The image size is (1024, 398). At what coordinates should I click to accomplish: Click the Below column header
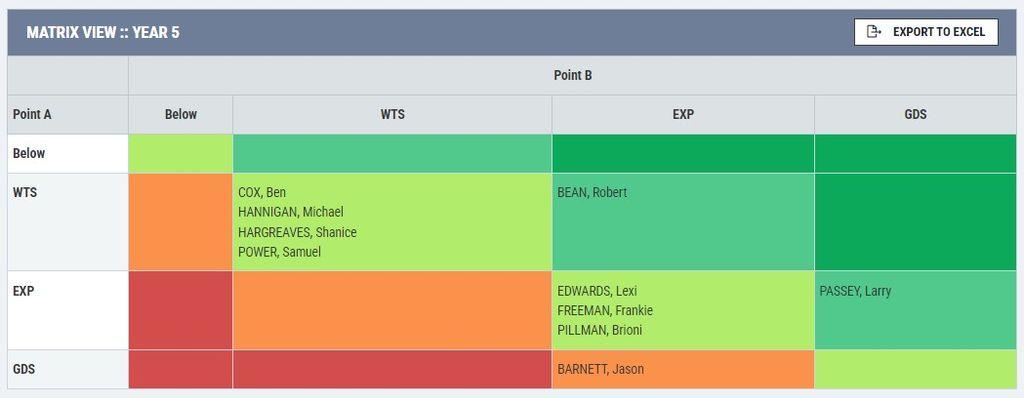point(181,114)
